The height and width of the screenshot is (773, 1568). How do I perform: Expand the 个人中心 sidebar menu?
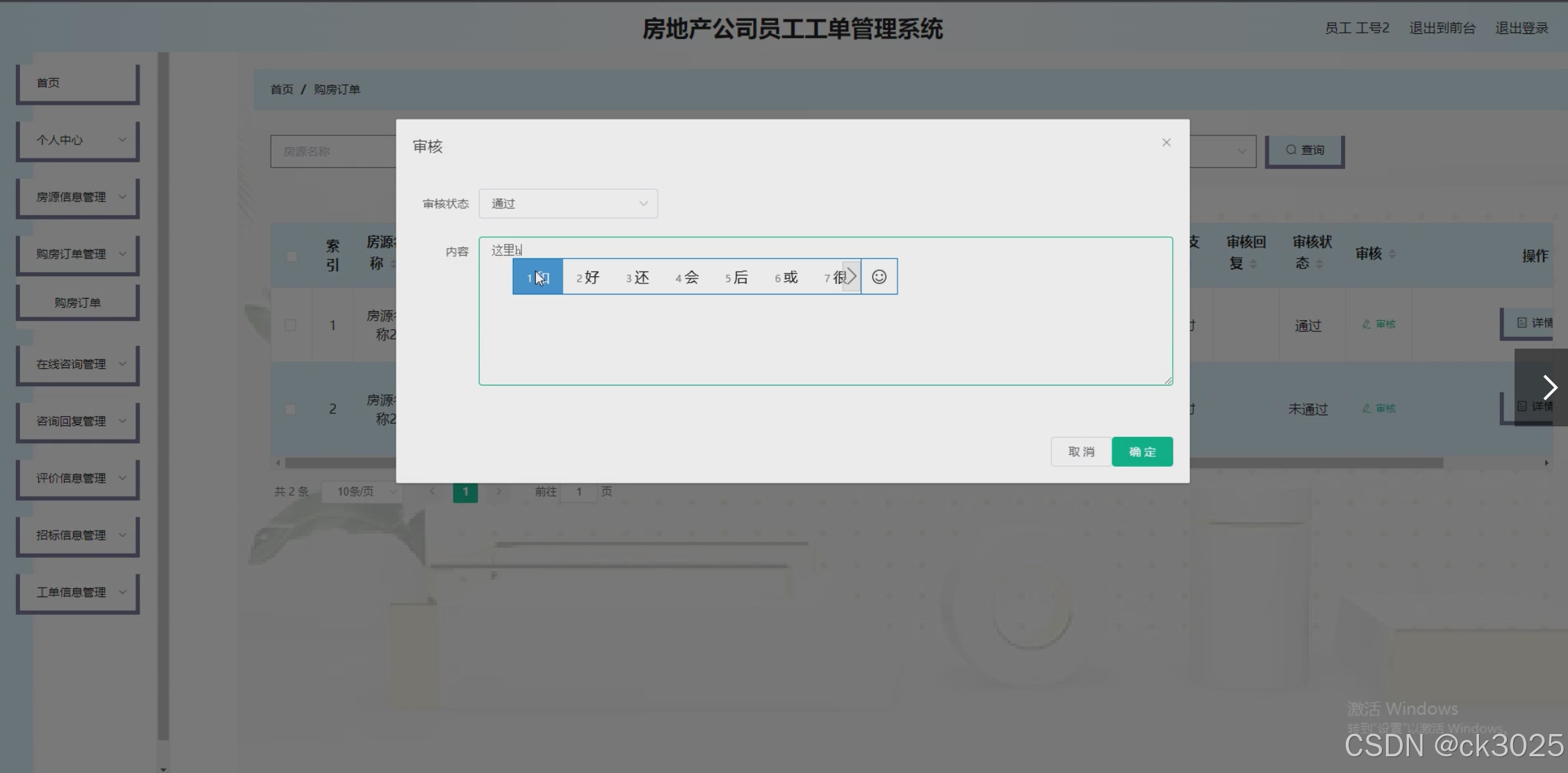coord(78,140)
